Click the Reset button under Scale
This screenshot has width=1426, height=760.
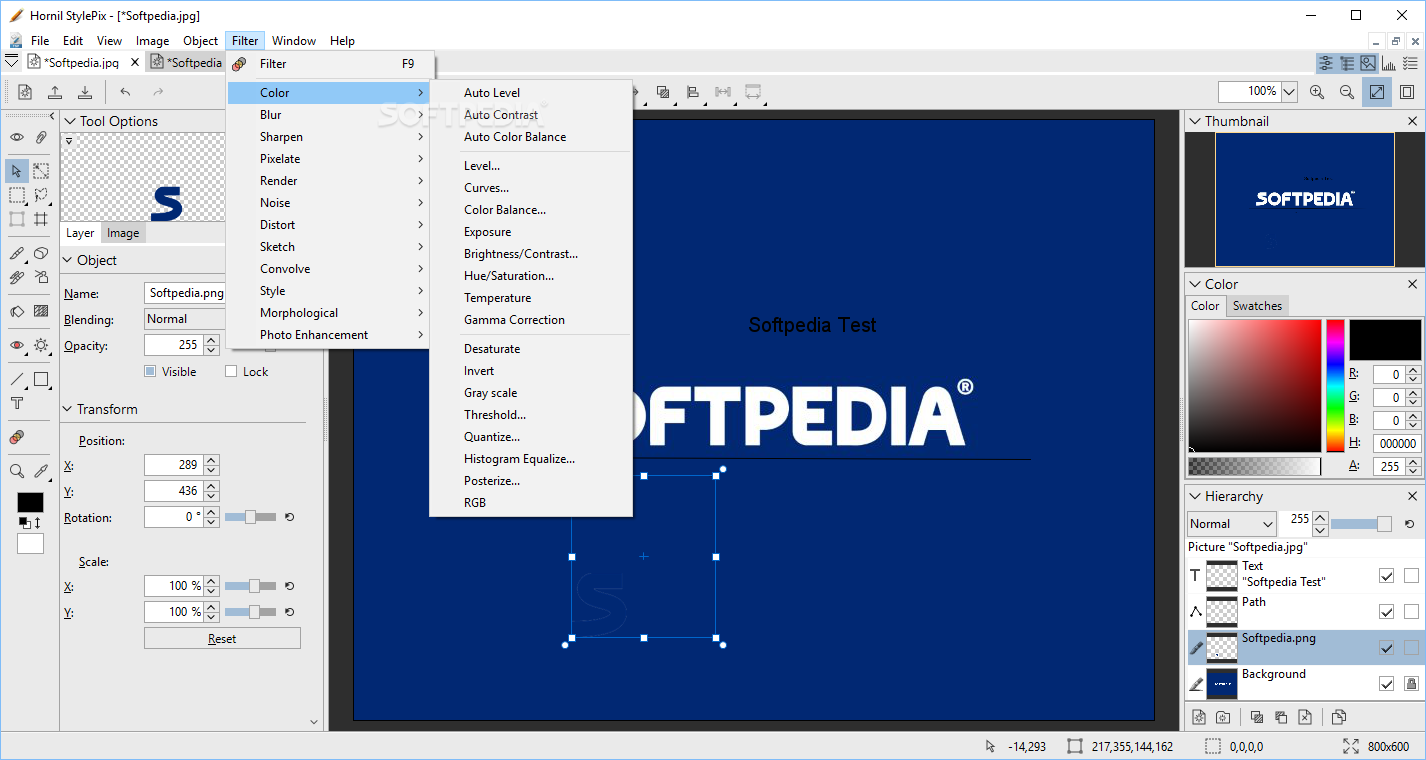click(x=222, y=638)
